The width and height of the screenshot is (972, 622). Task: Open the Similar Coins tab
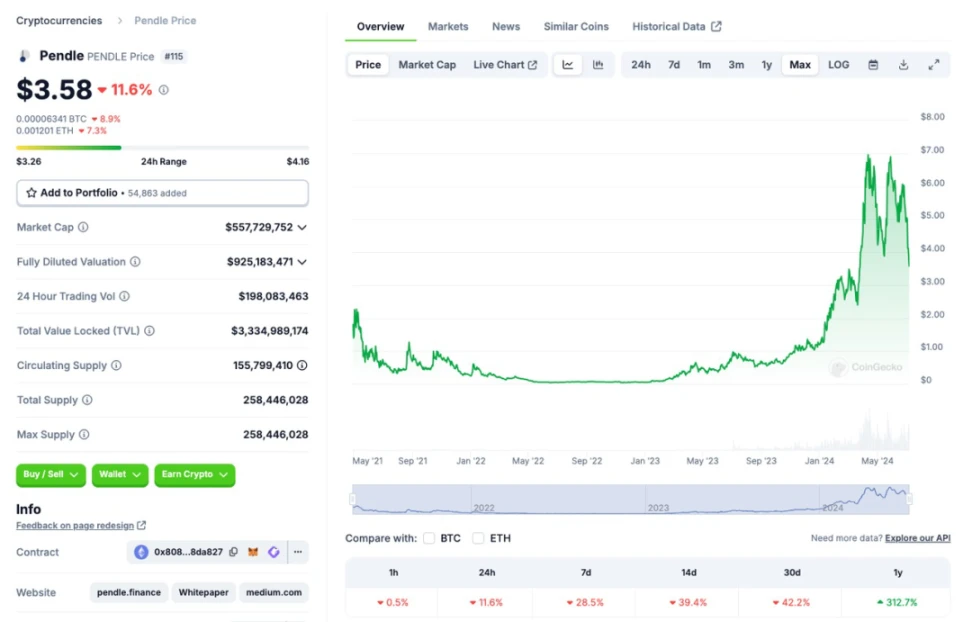click(575, 27)
